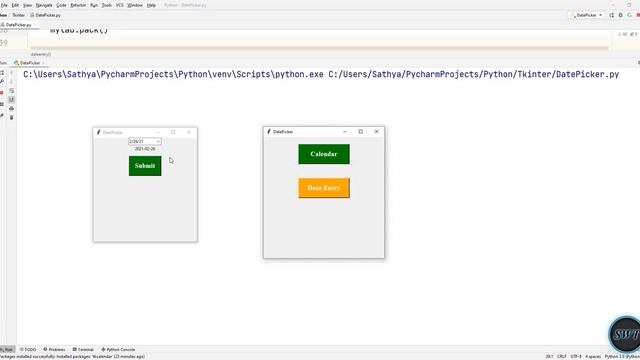This screenshot has height=360, width=640.
Task: Open the Terminal tool window tab
Action: pyautogui.click(x=83, y=349)
